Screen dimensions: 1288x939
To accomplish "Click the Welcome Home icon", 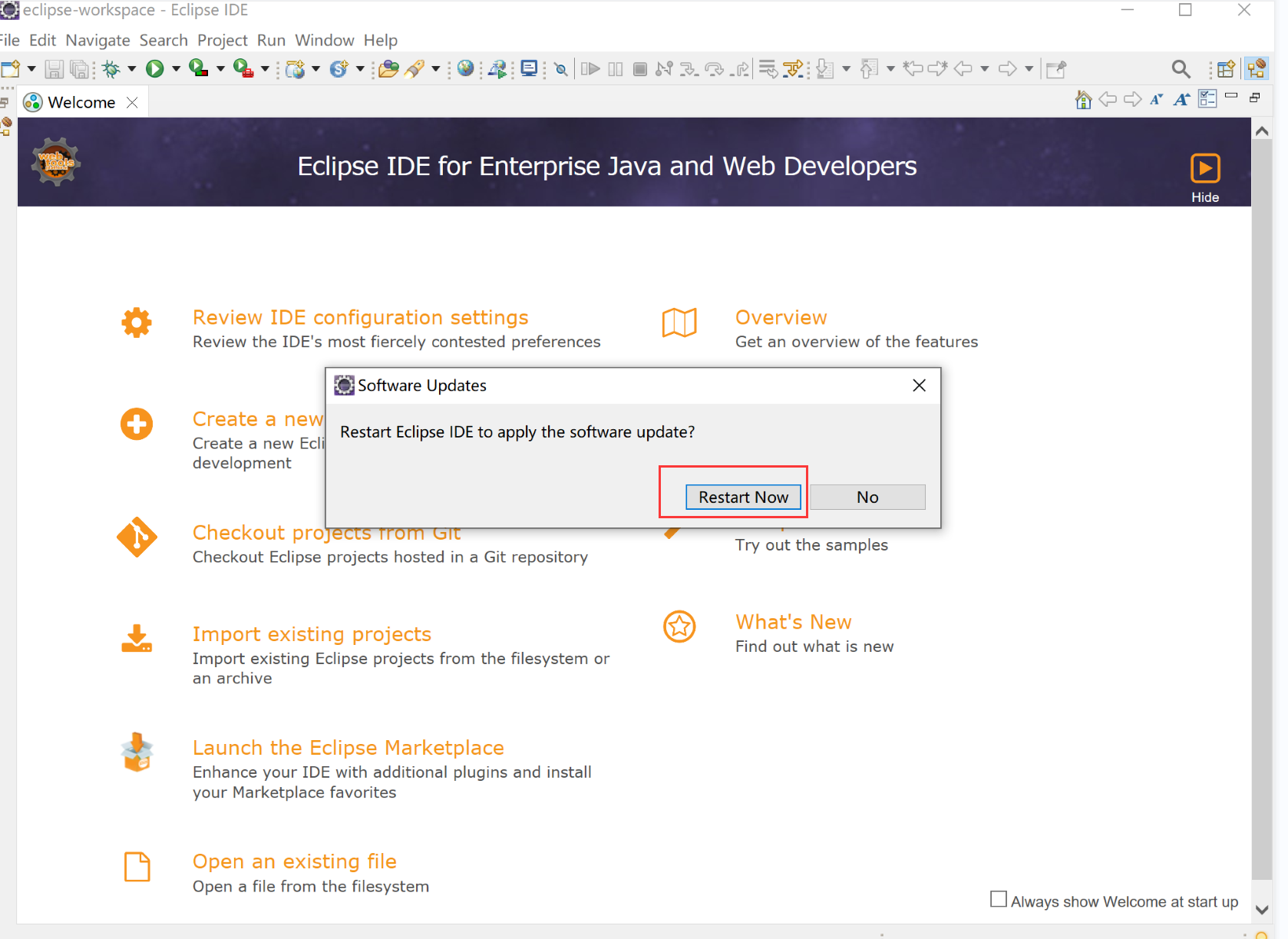I will (x=1084, y=100).
